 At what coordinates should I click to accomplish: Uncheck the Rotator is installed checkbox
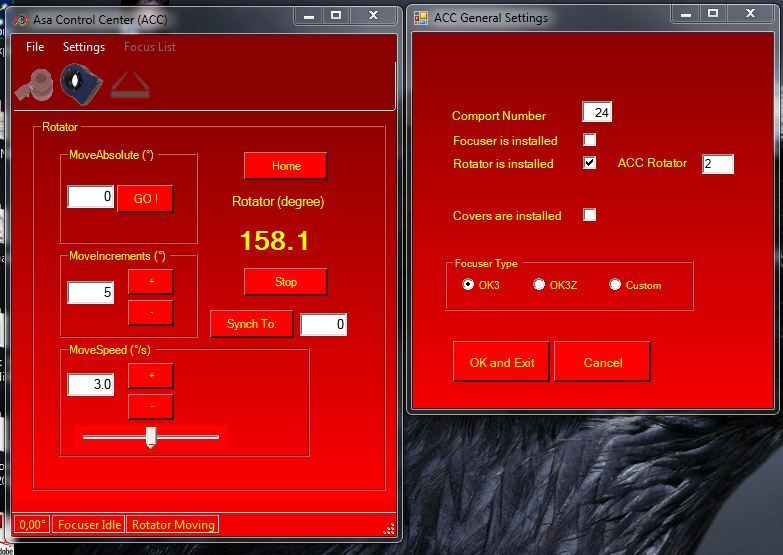pyautogui.click(x=590, y=163)
